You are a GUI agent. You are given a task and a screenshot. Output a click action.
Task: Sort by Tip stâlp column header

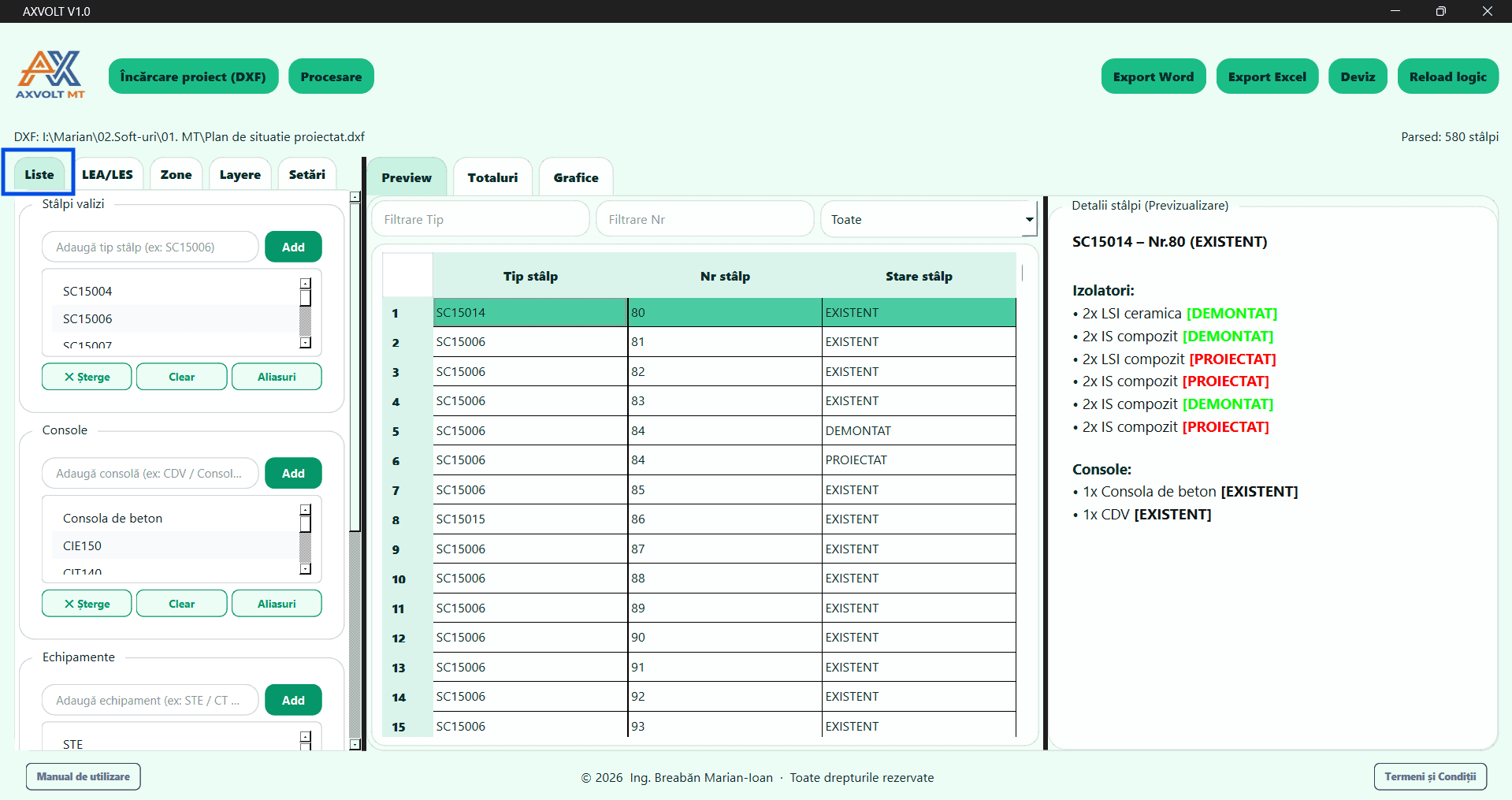pos(530,276)
